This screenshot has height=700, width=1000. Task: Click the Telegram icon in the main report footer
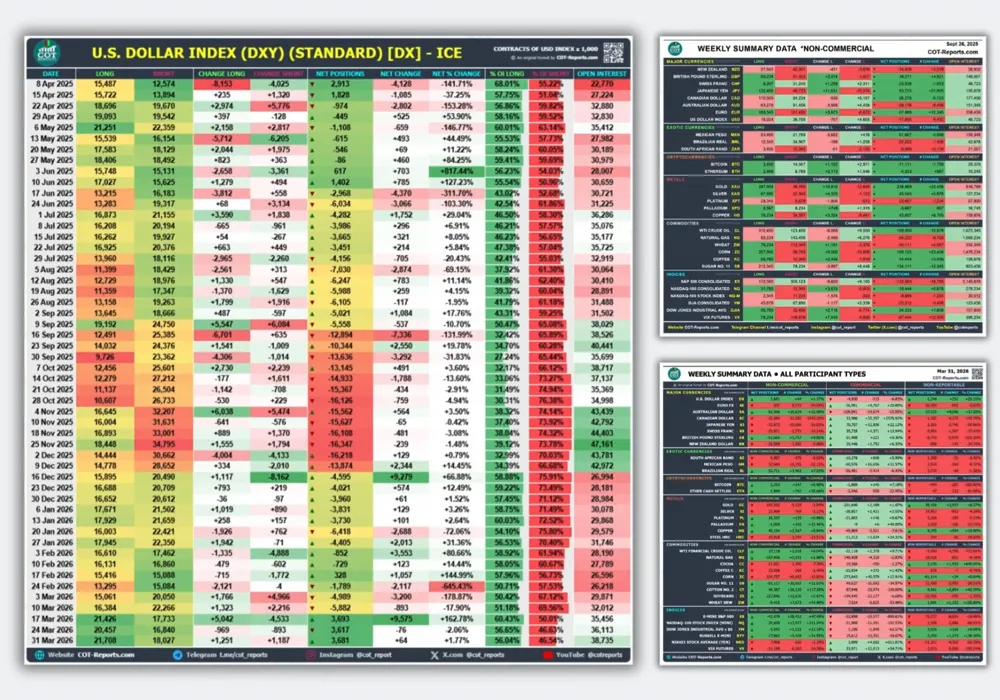click(177, 655)
